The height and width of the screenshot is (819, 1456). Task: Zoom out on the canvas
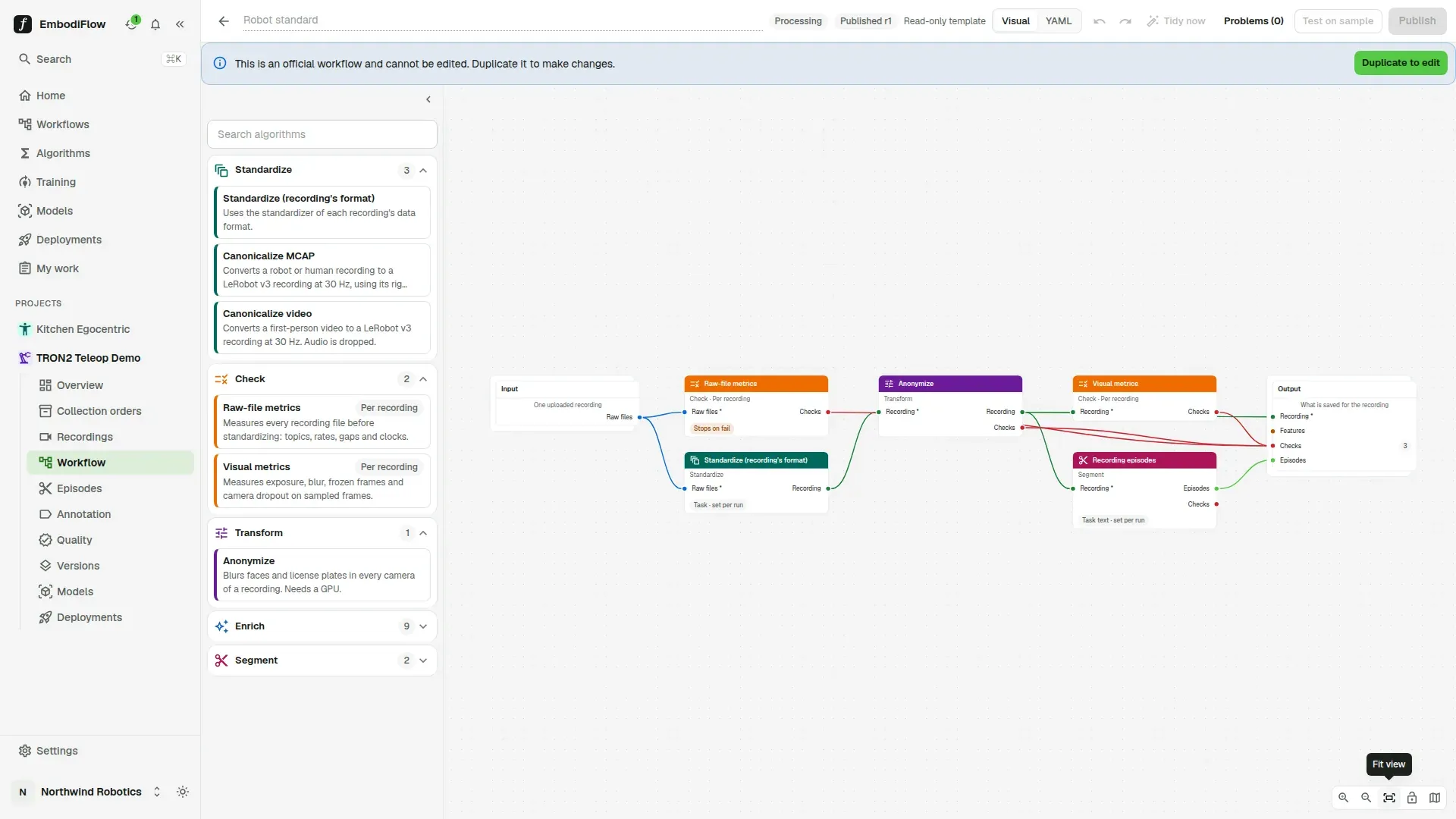[1366, 798]
